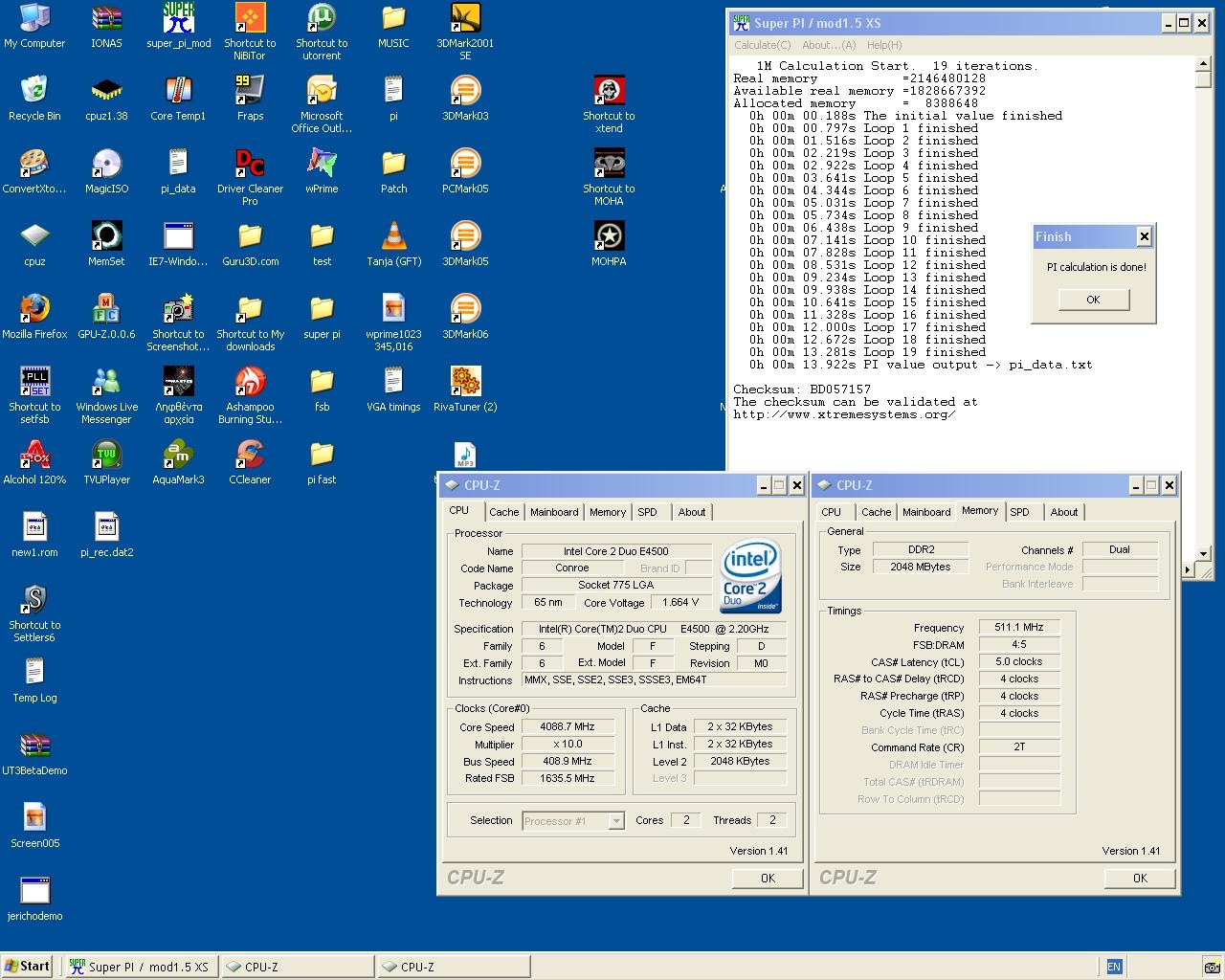Switch to CPU tab in right CPU-Z
The width and height of the screenshot is (1225, 980).
tap(832, 512)
